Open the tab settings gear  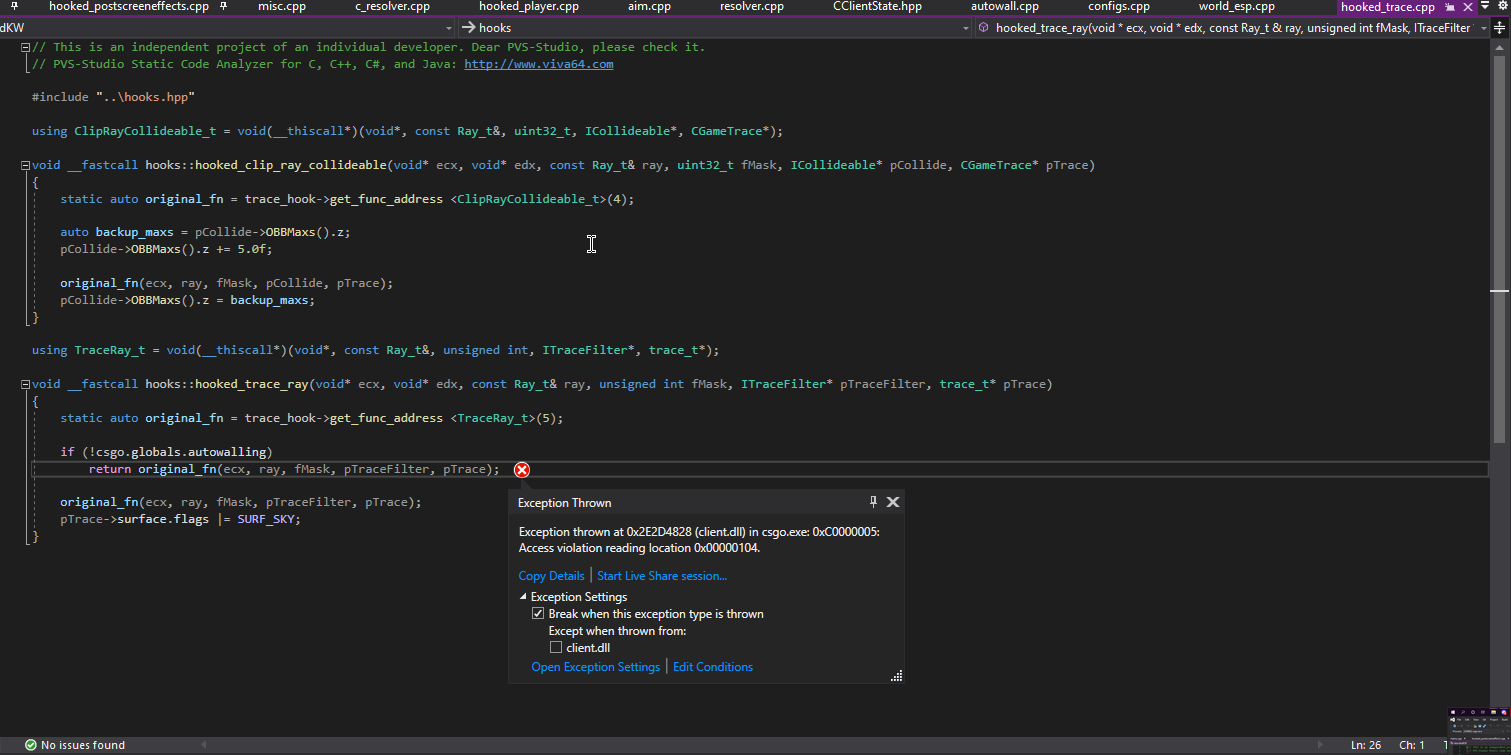tap(1502, 7)
